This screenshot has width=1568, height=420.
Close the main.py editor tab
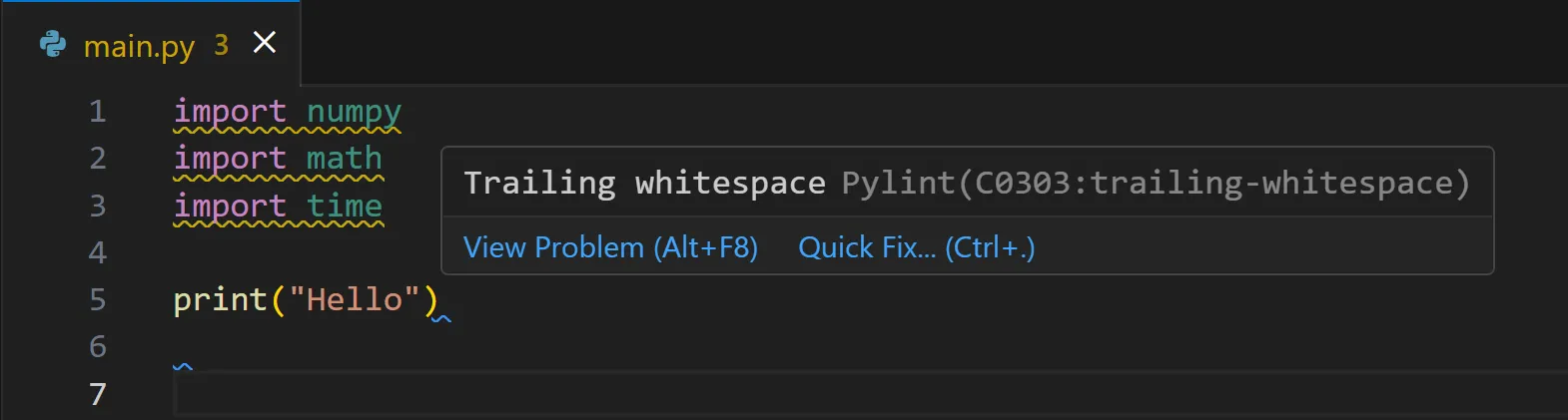coord(265,43)
